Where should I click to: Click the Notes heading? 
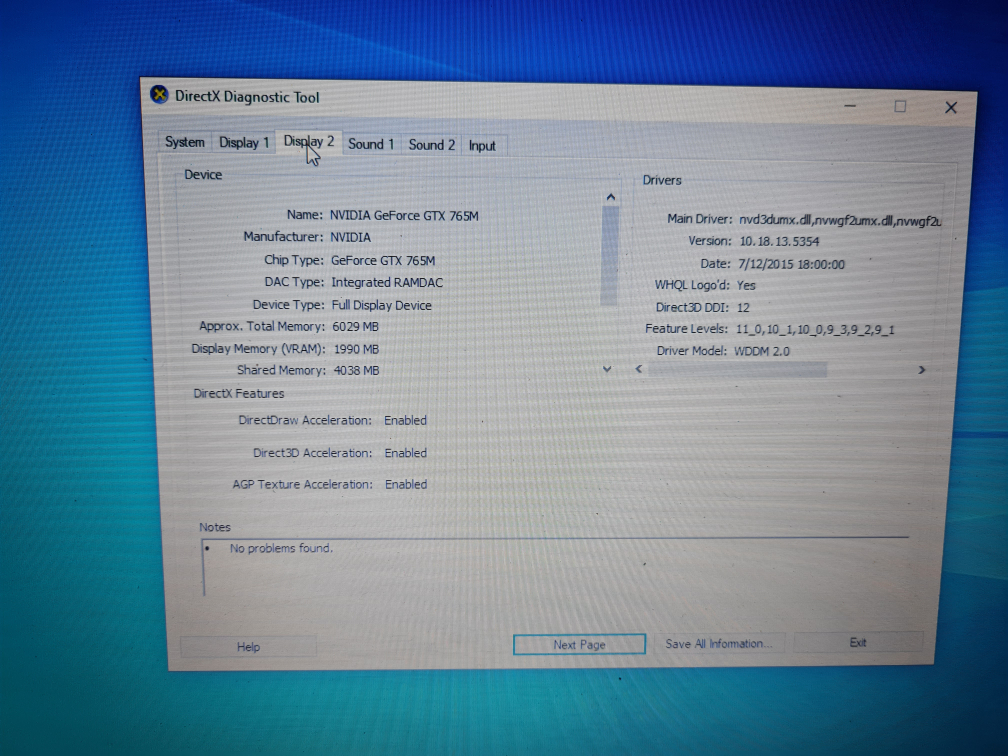(215, 527)
